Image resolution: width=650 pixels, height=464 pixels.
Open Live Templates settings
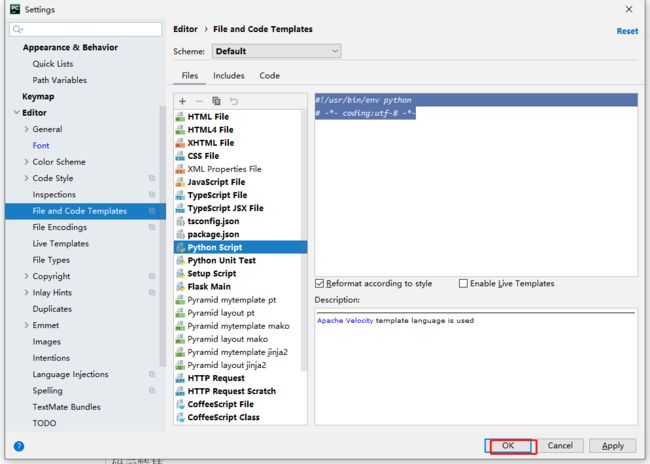61,244
